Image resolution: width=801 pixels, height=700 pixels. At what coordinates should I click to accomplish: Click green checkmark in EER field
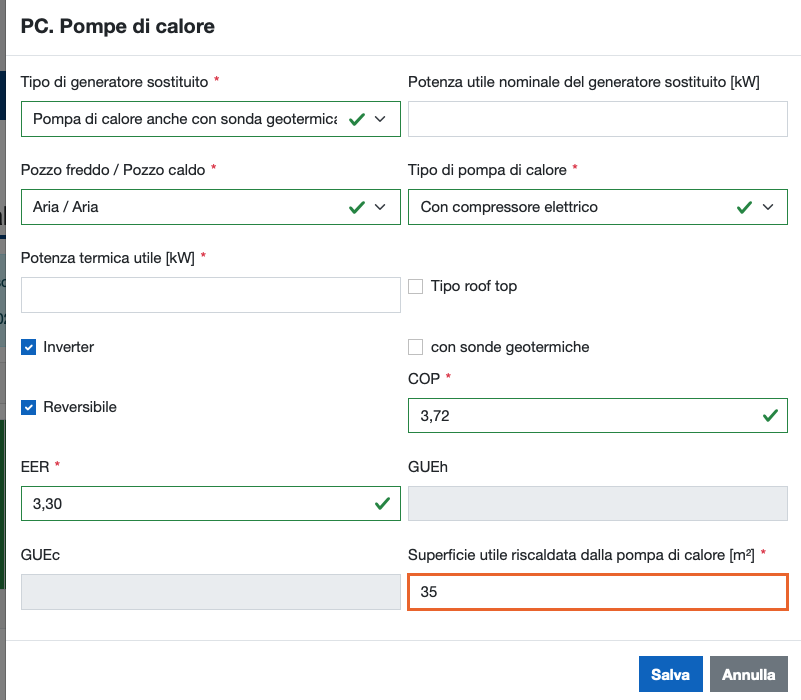[382, 504]
